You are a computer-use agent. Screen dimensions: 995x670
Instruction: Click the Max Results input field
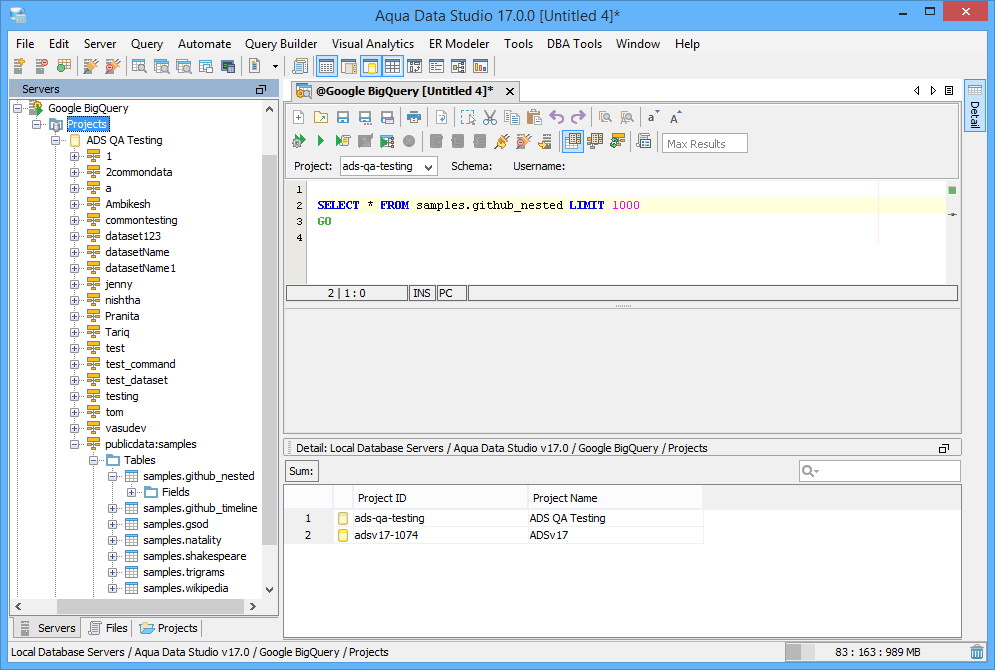(x=705, y=143)
